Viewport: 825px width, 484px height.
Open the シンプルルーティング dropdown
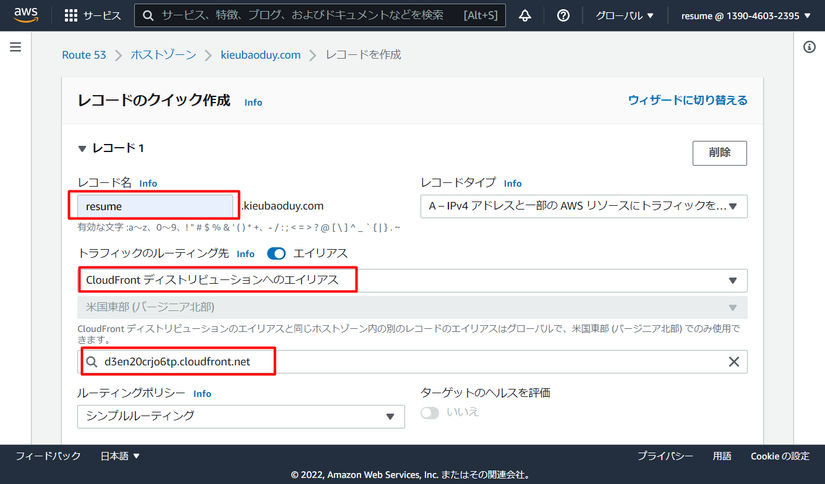pyautogui.click(x=241, y=416)
